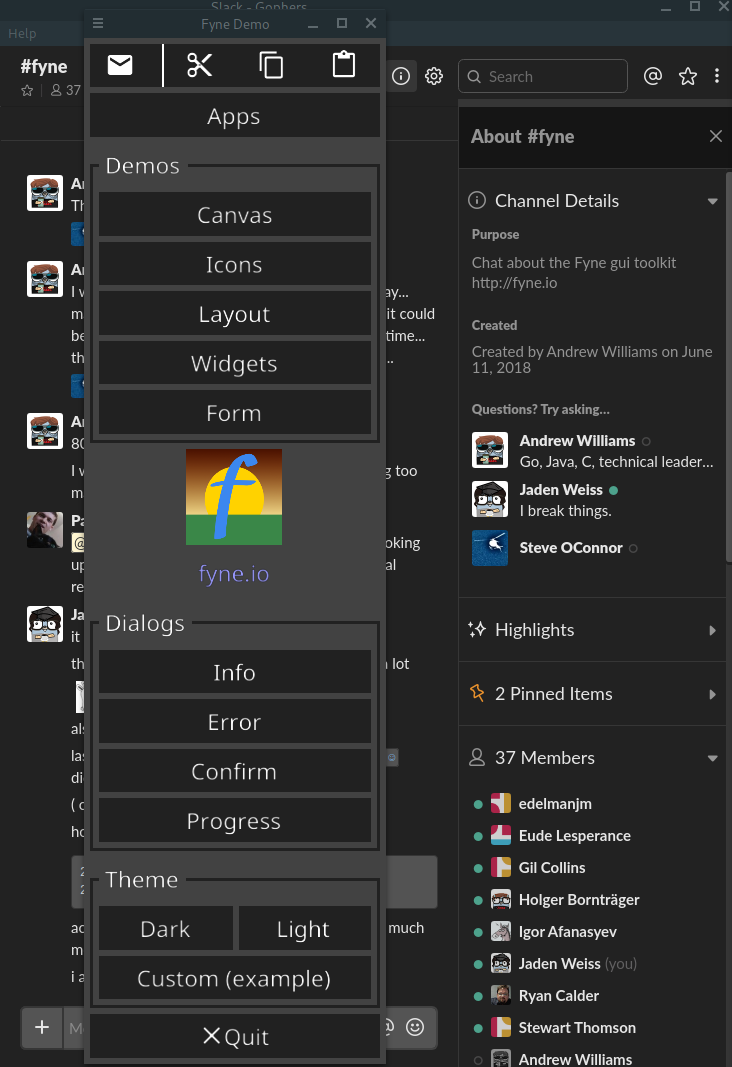Star the #fyne channel
Image resolution: width=732 pixels, height=1067 pixels.
[26, 91]
